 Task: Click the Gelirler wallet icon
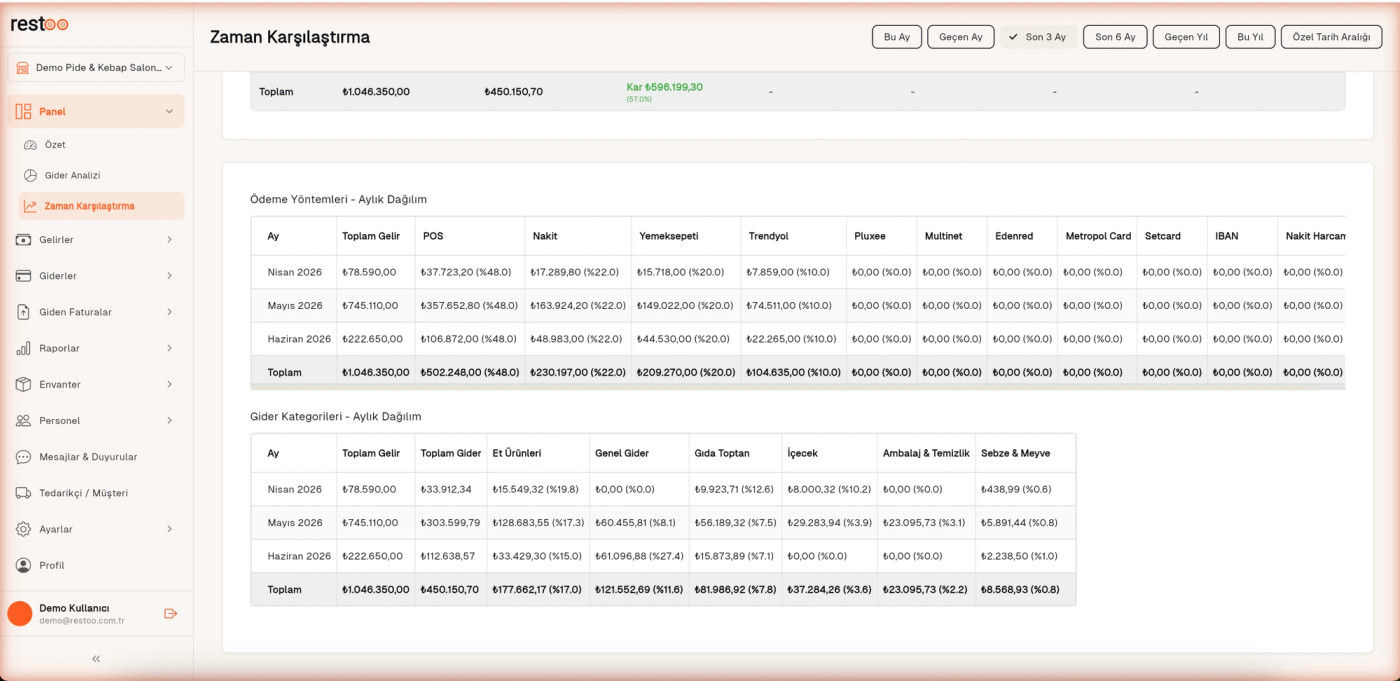click(x=23, y=240)
